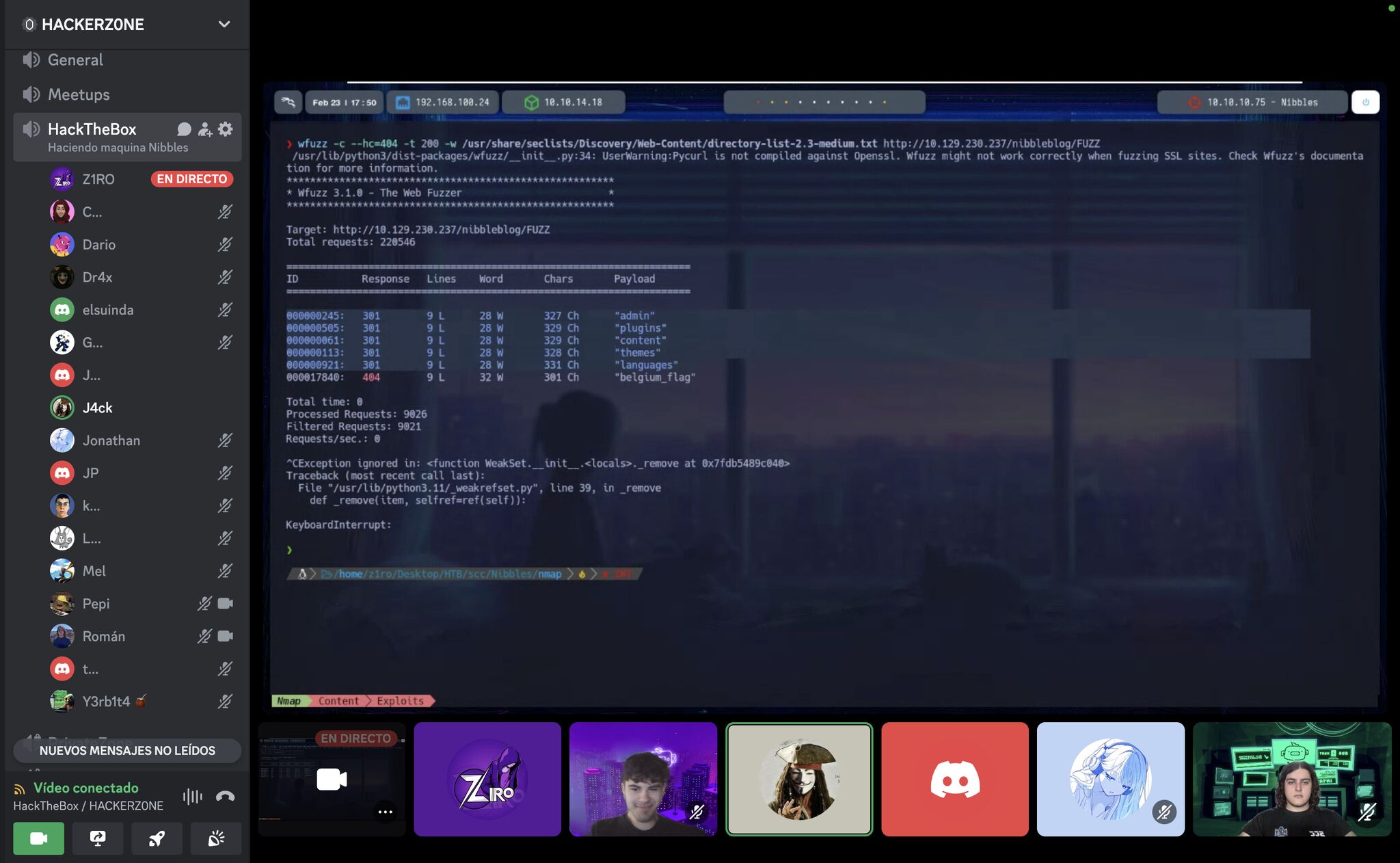Screen dimensions: 1400x863
Task: Open HackTheBox channel chat icon
Action: 184,129
